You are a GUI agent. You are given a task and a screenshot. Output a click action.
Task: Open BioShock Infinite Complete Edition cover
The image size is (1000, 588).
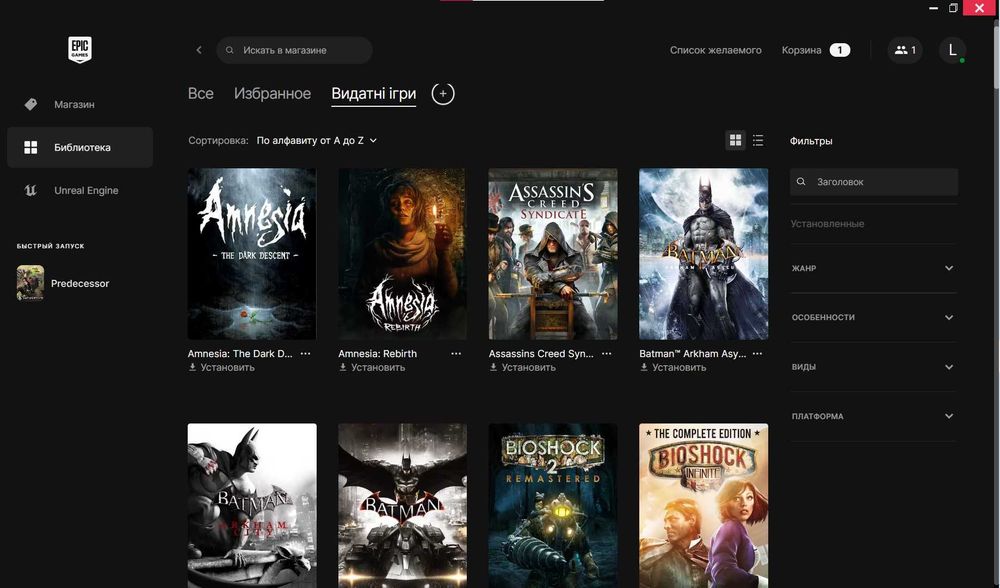(703, 505)
